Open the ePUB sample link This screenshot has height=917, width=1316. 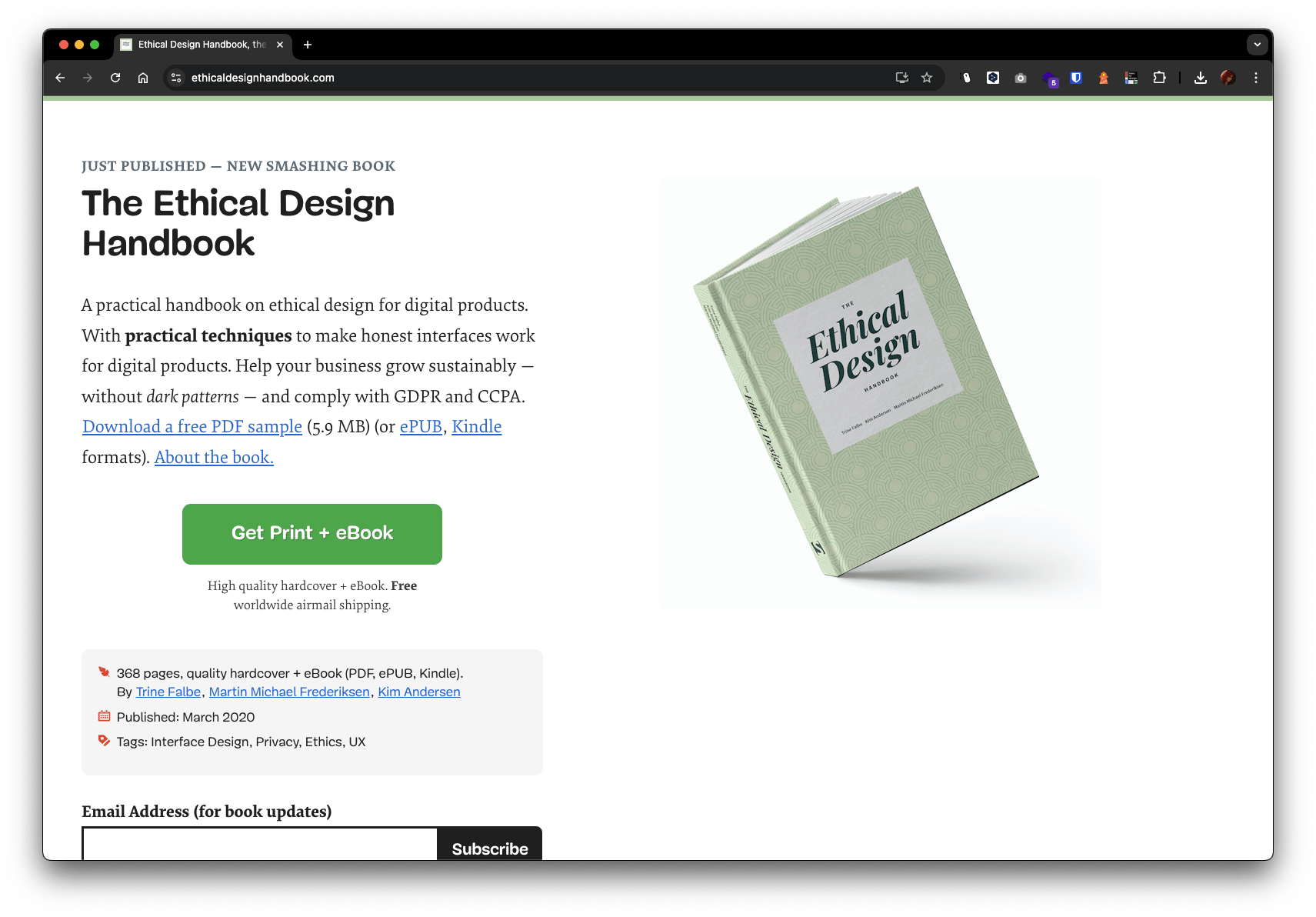[x=421, y=426]
